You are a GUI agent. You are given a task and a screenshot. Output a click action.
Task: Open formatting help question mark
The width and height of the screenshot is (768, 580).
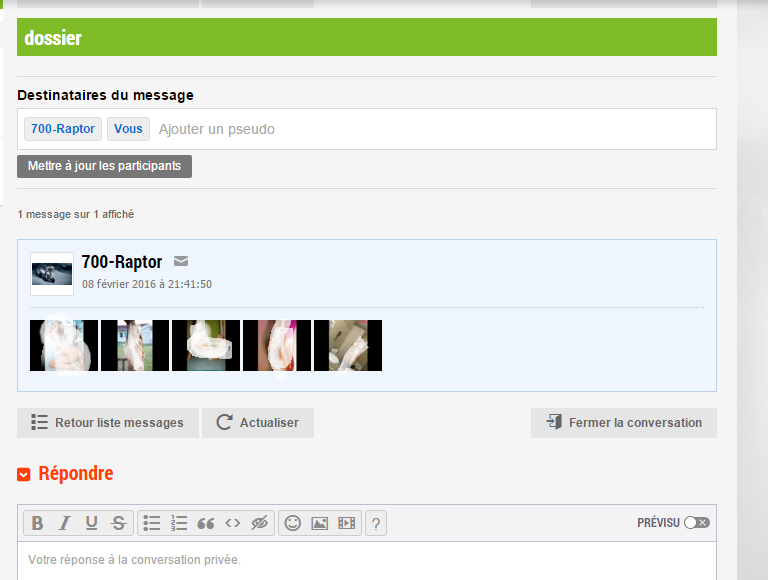click(x=376, y=523)
